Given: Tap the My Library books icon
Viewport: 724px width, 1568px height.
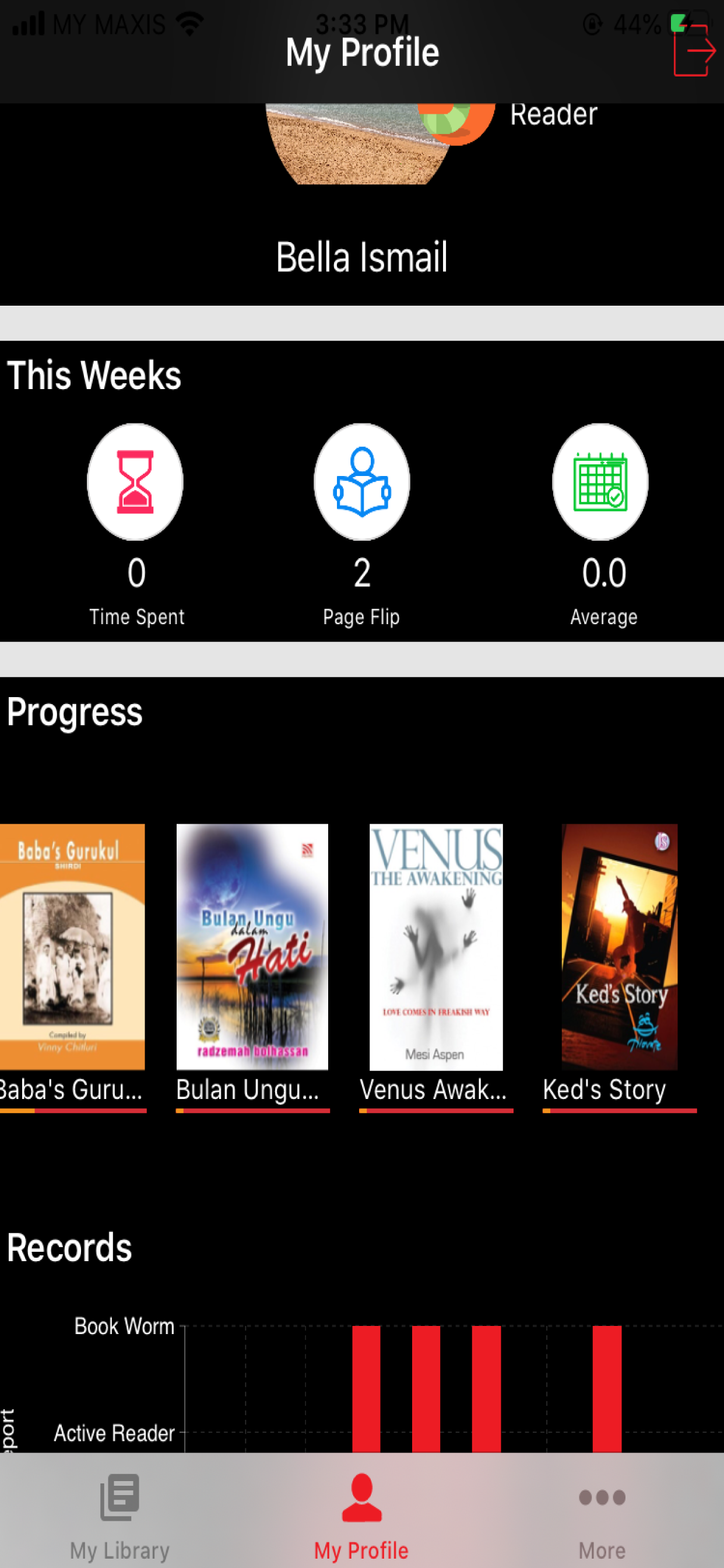Looking at the screenshot, I should pyautogui.click(x=120, y=1497).
